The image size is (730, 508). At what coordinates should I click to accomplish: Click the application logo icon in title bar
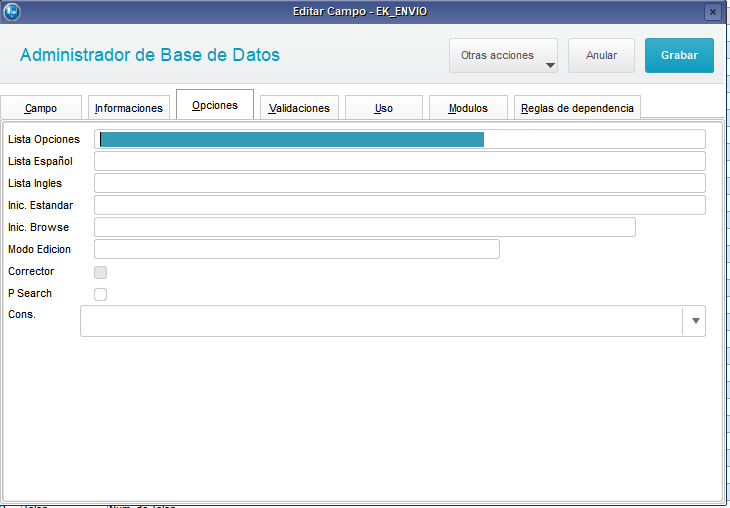12,12
